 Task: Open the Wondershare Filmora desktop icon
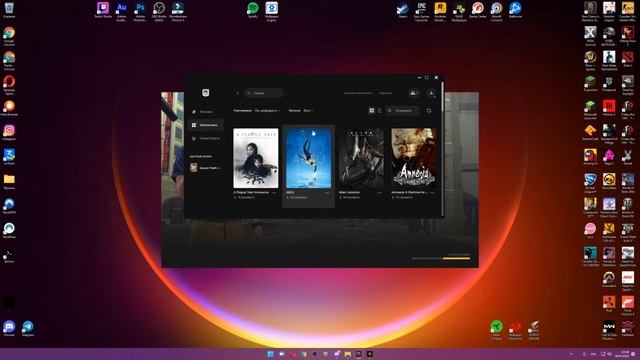178,11
